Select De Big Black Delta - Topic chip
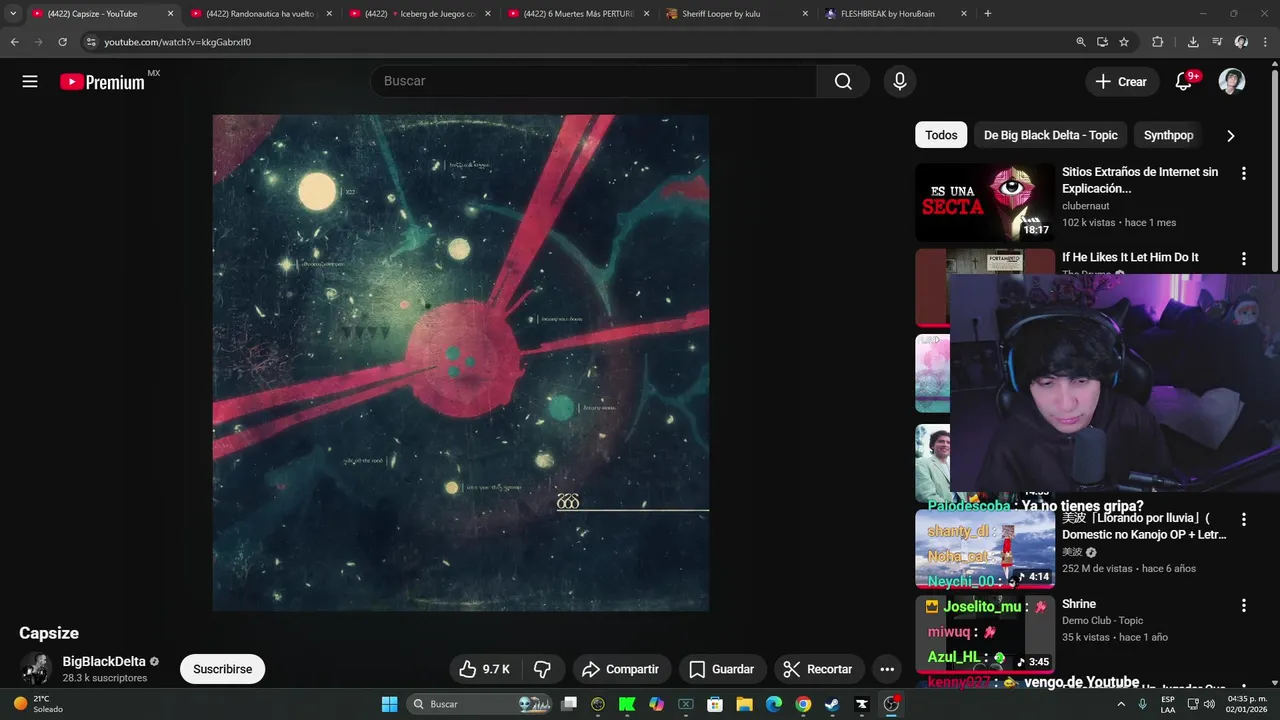1280x720 pixels. click(1050, 135)
